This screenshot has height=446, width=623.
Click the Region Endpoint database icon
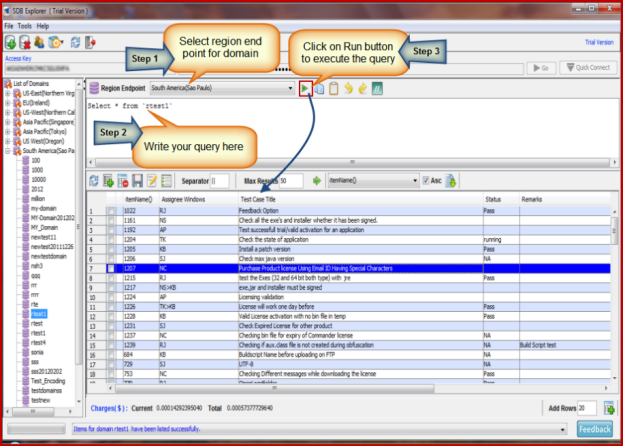coord(94,88)
